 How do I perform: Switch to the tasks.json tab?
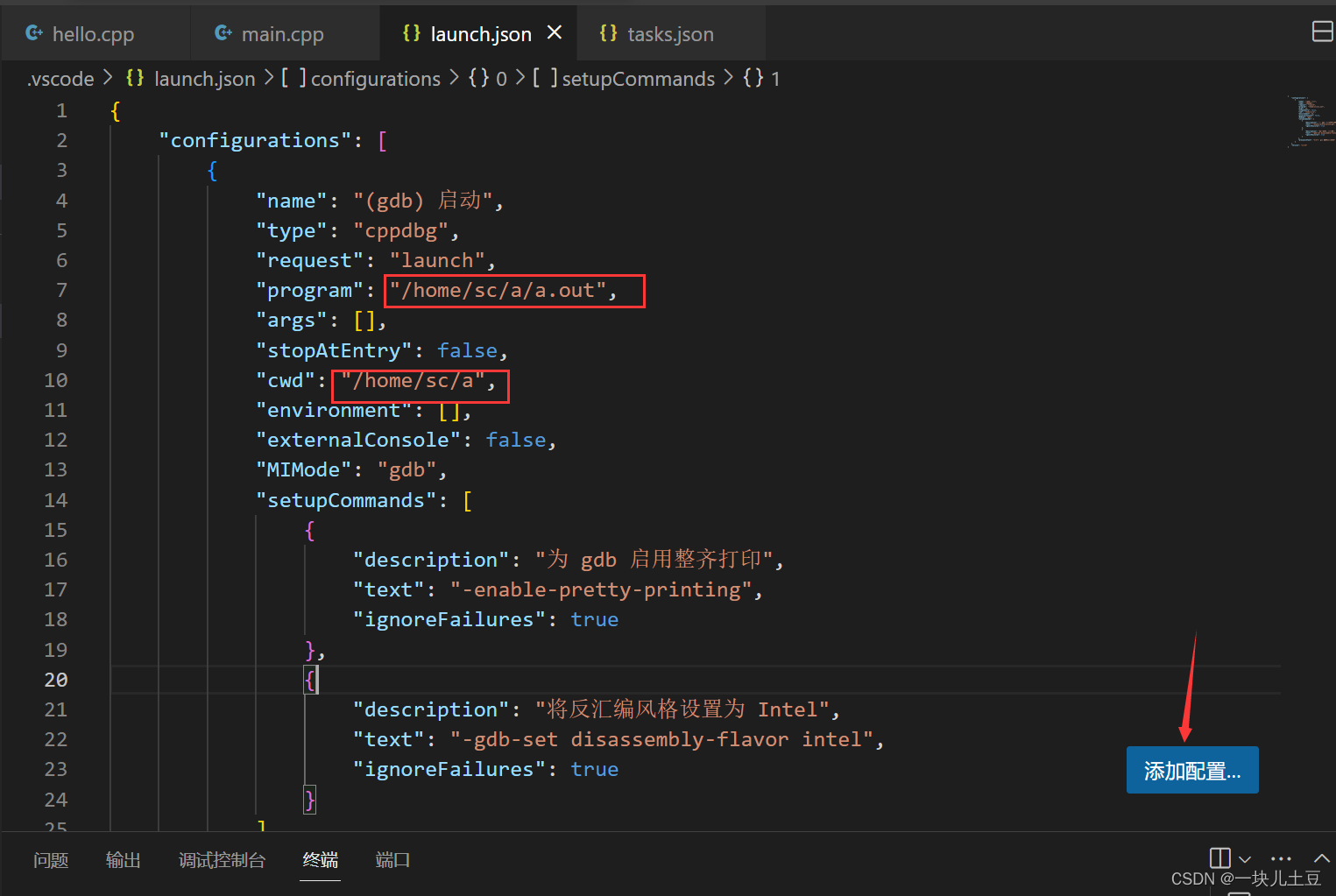coord(669,33)
